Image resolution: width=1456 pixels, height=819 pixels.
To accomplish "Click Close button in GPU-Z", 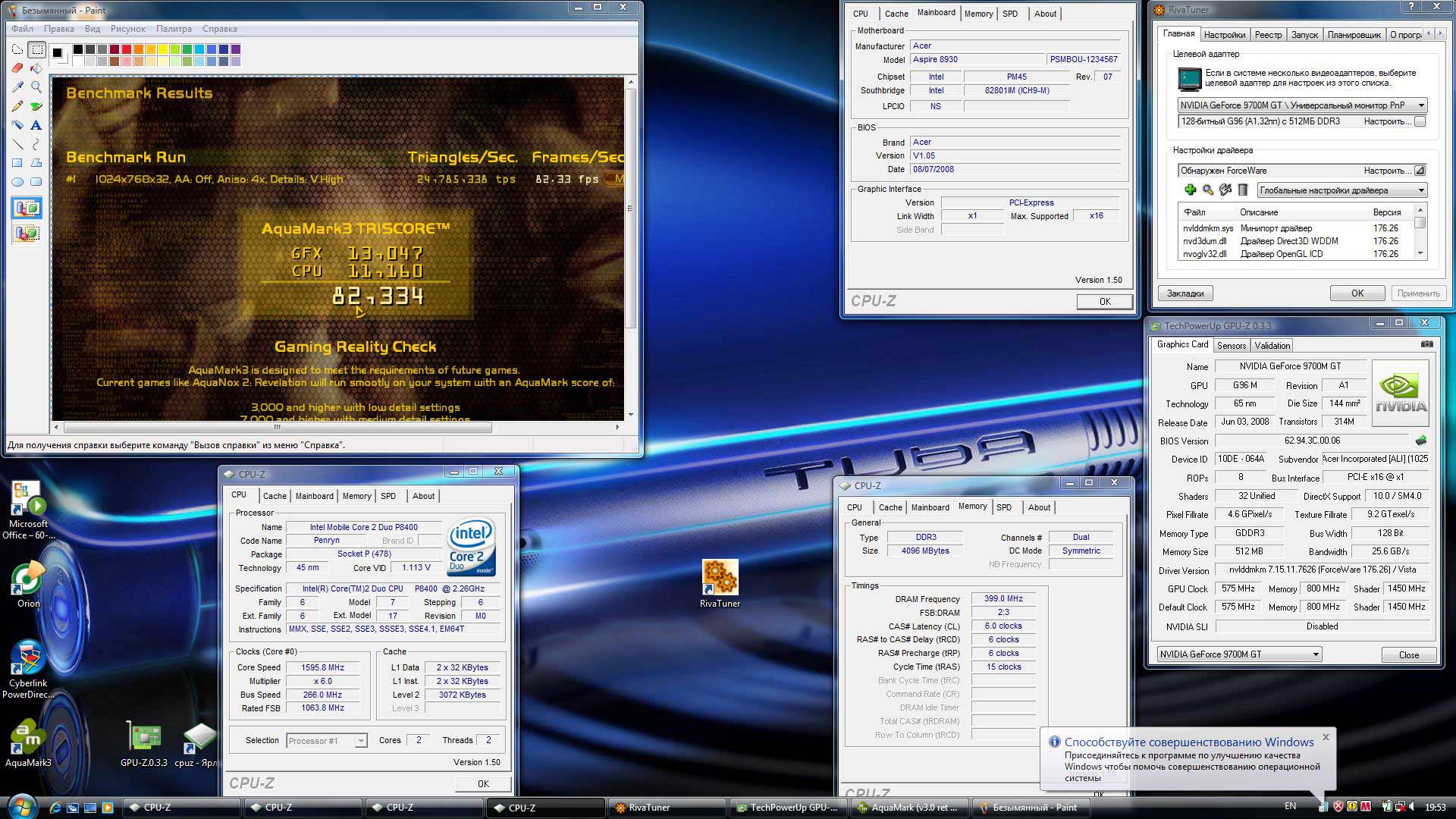I will (x=1409, y=655).
